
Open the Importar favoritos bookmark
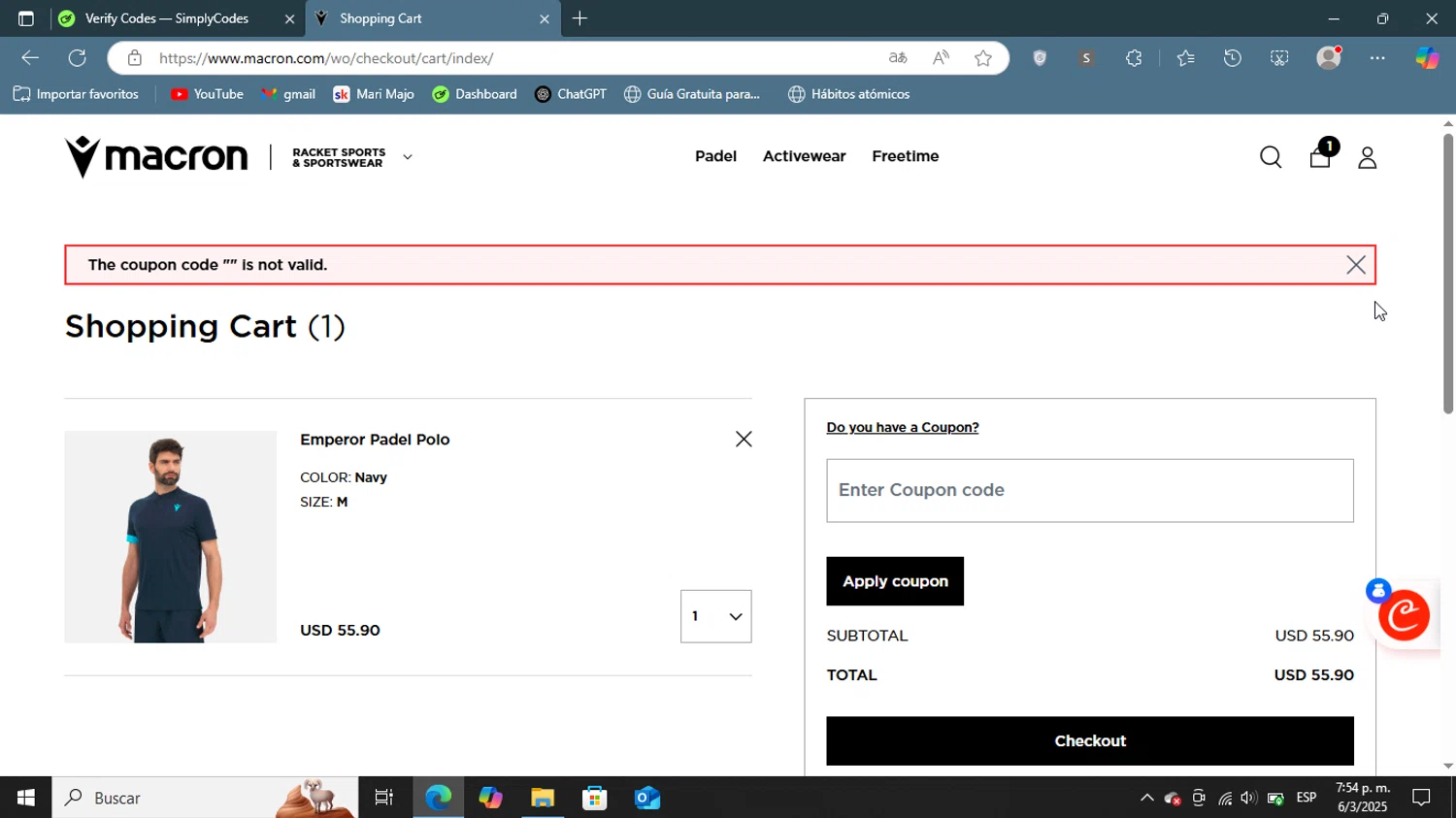click(x=76, y=94)
